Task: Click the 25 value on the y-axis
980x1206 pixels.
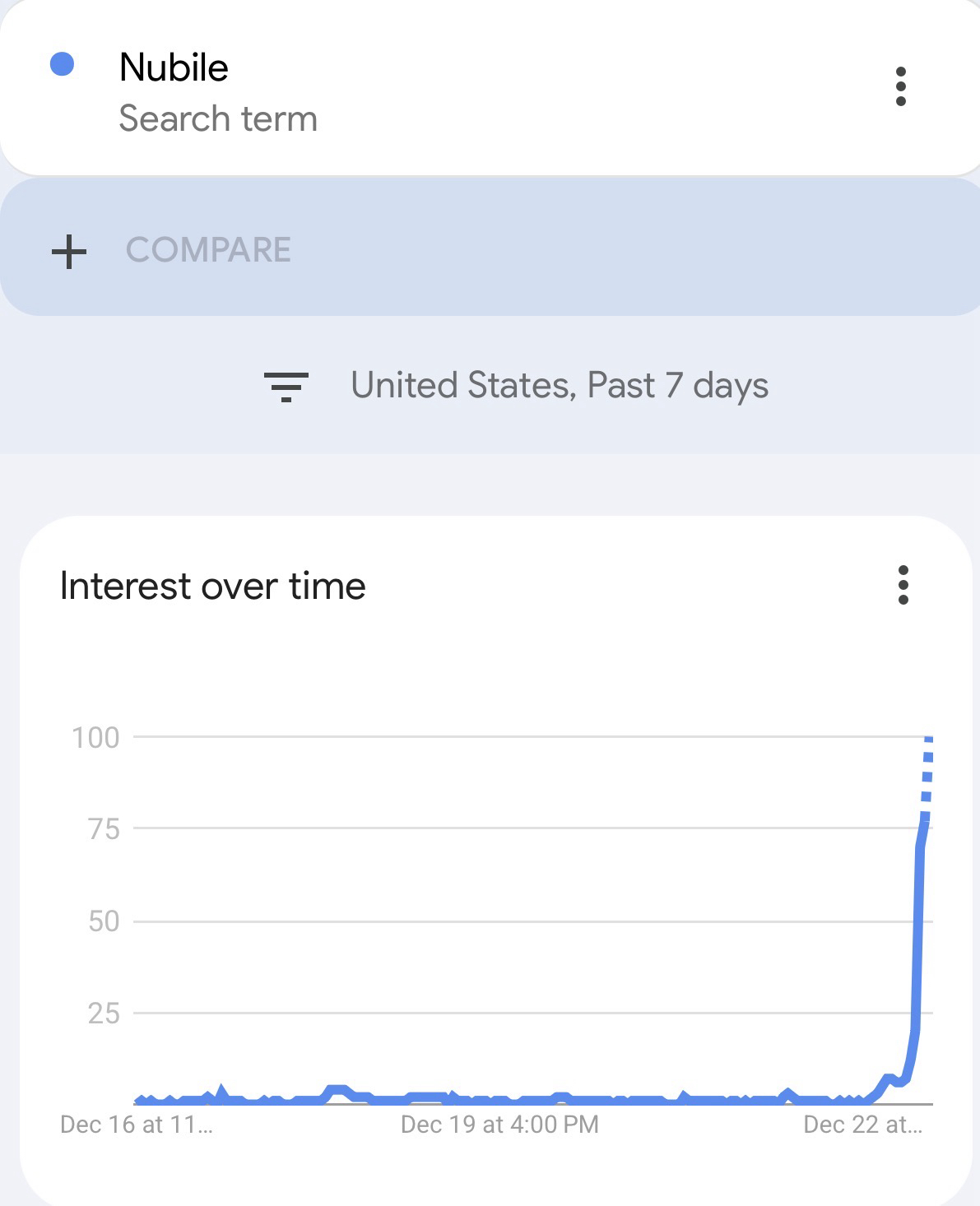Action: pos(104,1013)
